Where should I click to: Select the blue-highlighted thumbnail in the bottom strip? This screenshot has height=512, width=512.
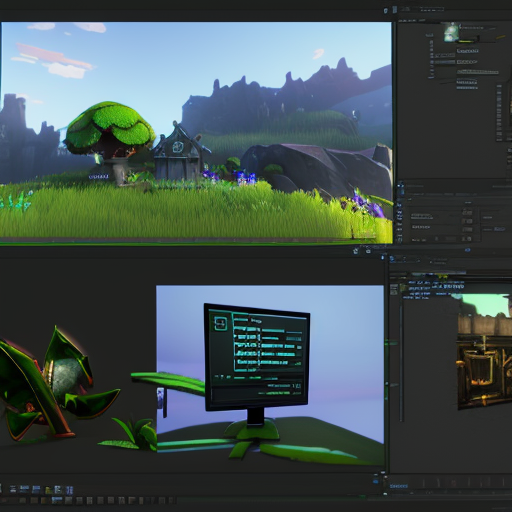tap(57, 500)
